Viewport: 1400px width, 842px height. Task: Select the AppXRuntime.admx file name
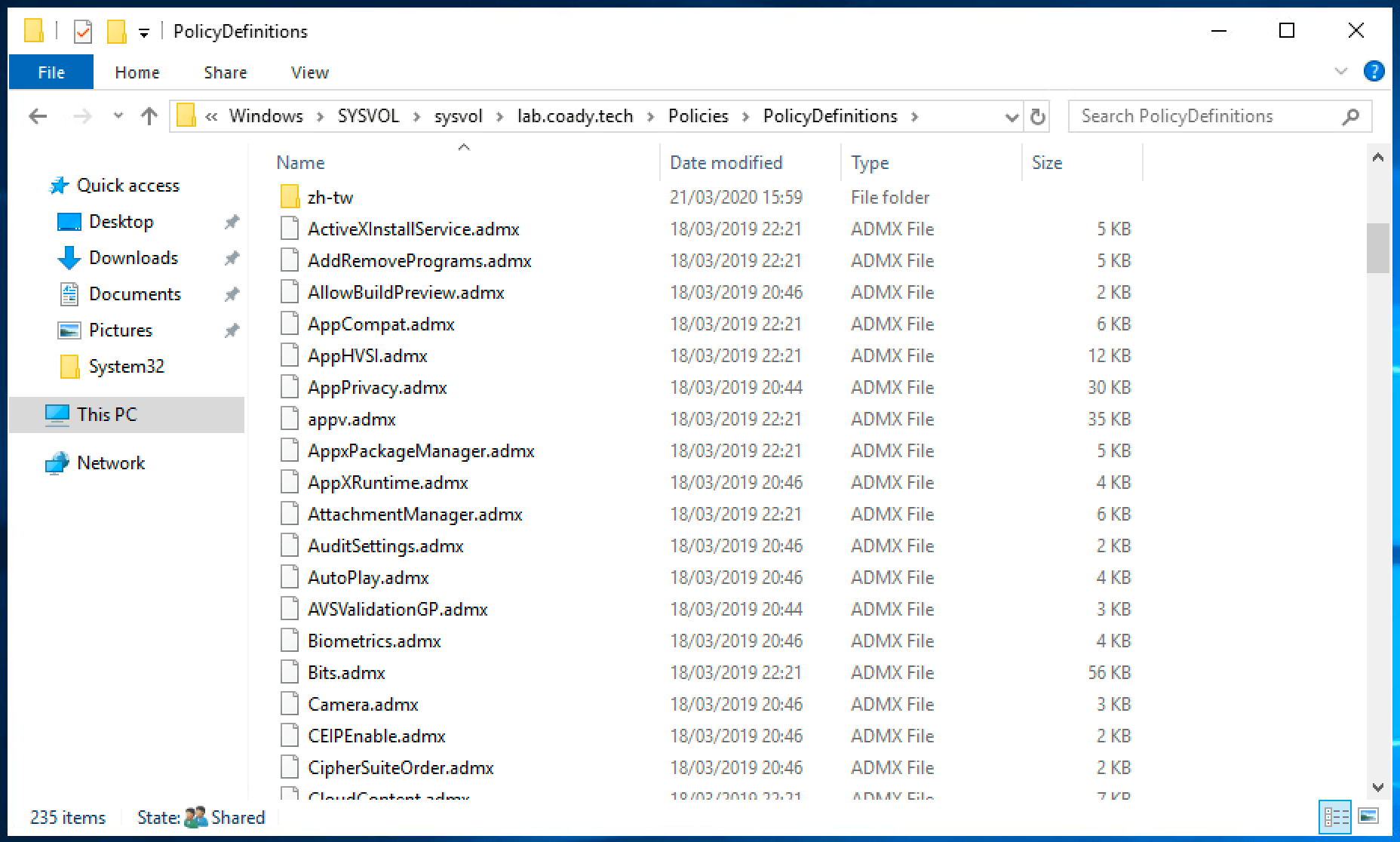388,483
